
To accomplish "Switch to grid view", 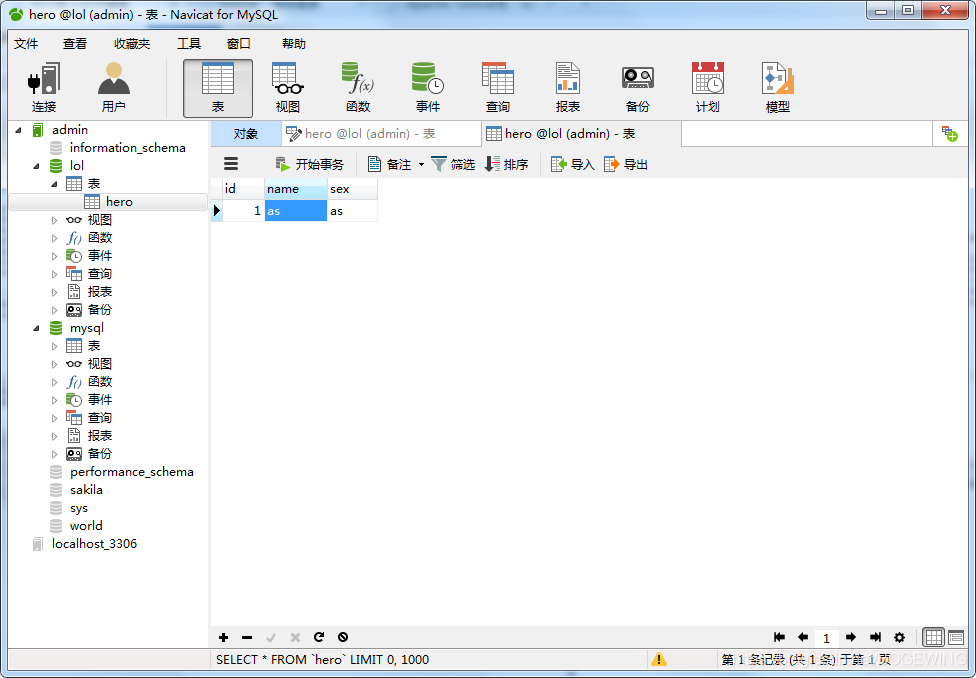I will coord(934,637).
